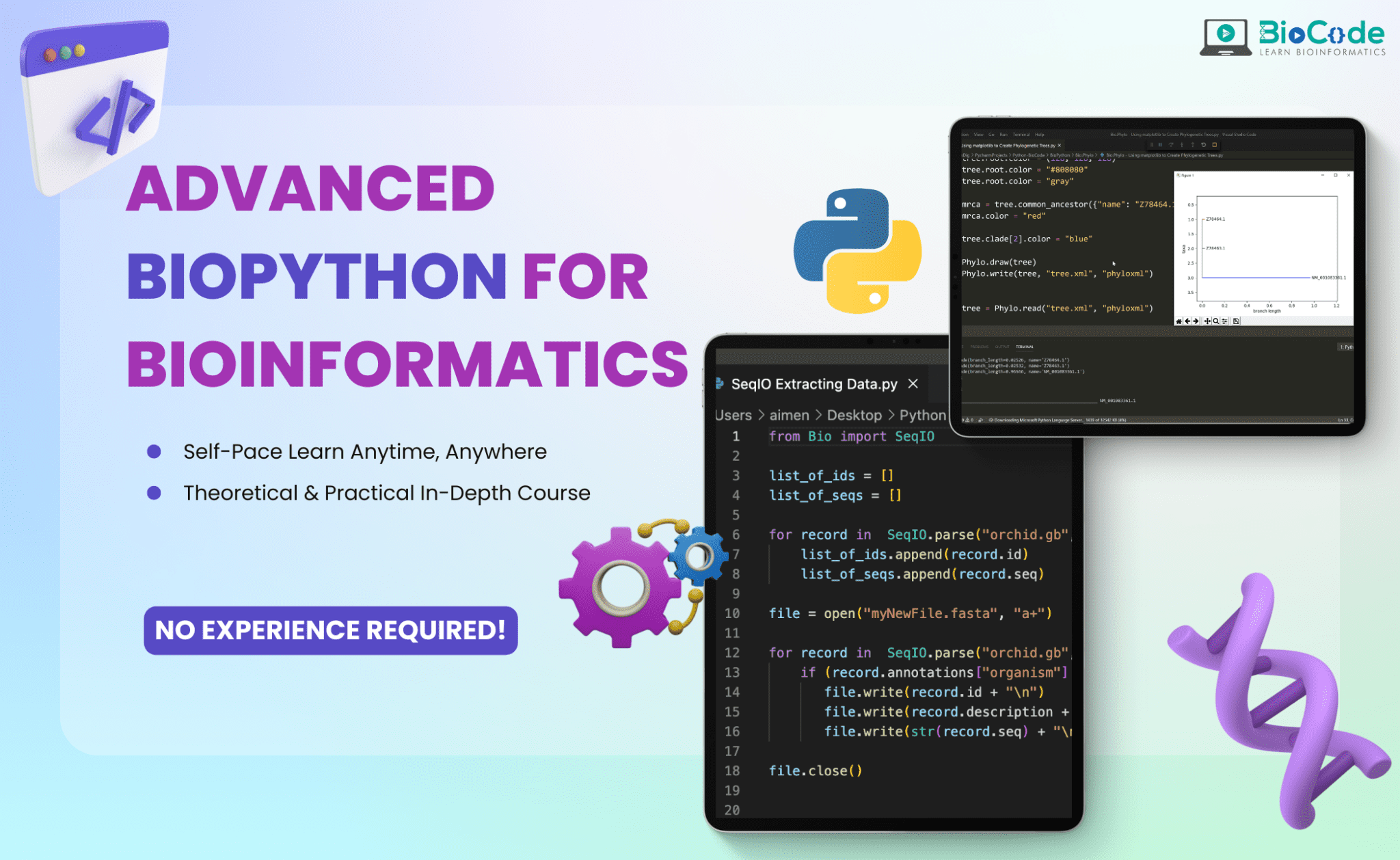Pause debugging from the debug toolbar
1400x860 pixels.
(1160, 145)
